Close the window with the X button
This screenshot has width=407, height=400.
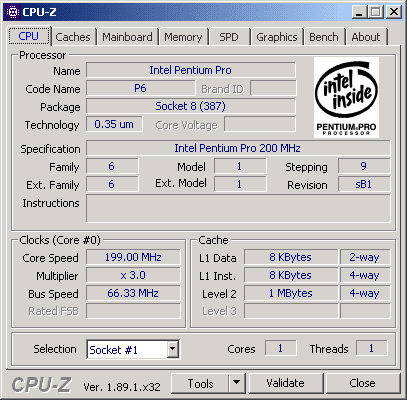pos(394,12)
